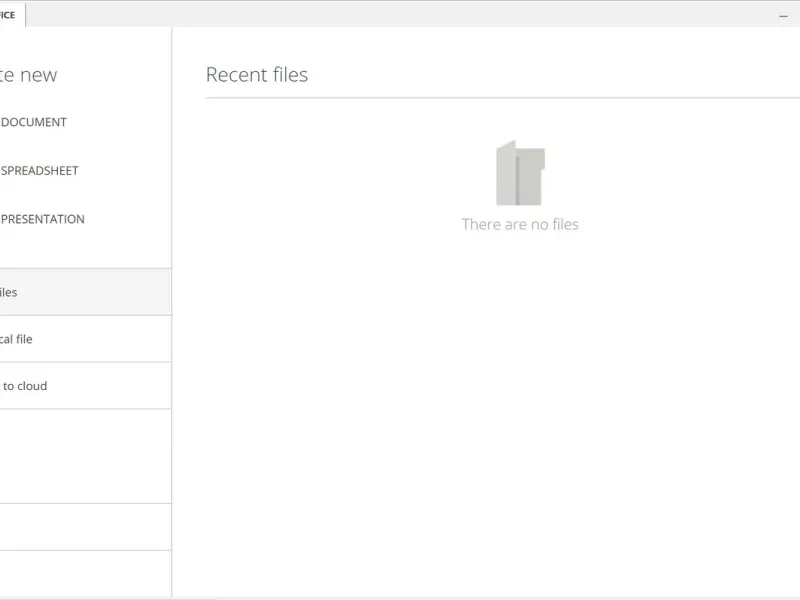Screen dimensions: 800x600
Task: Click the large "Recent files" heading
Action: tap(257, 74)
